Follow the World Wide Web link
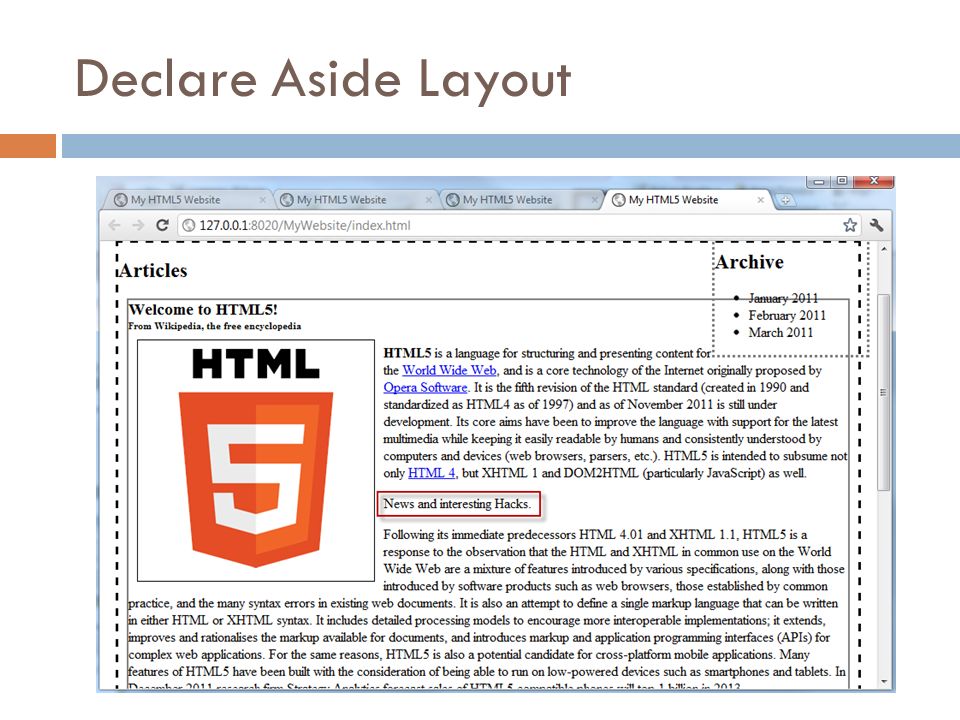 click(449, 370)
